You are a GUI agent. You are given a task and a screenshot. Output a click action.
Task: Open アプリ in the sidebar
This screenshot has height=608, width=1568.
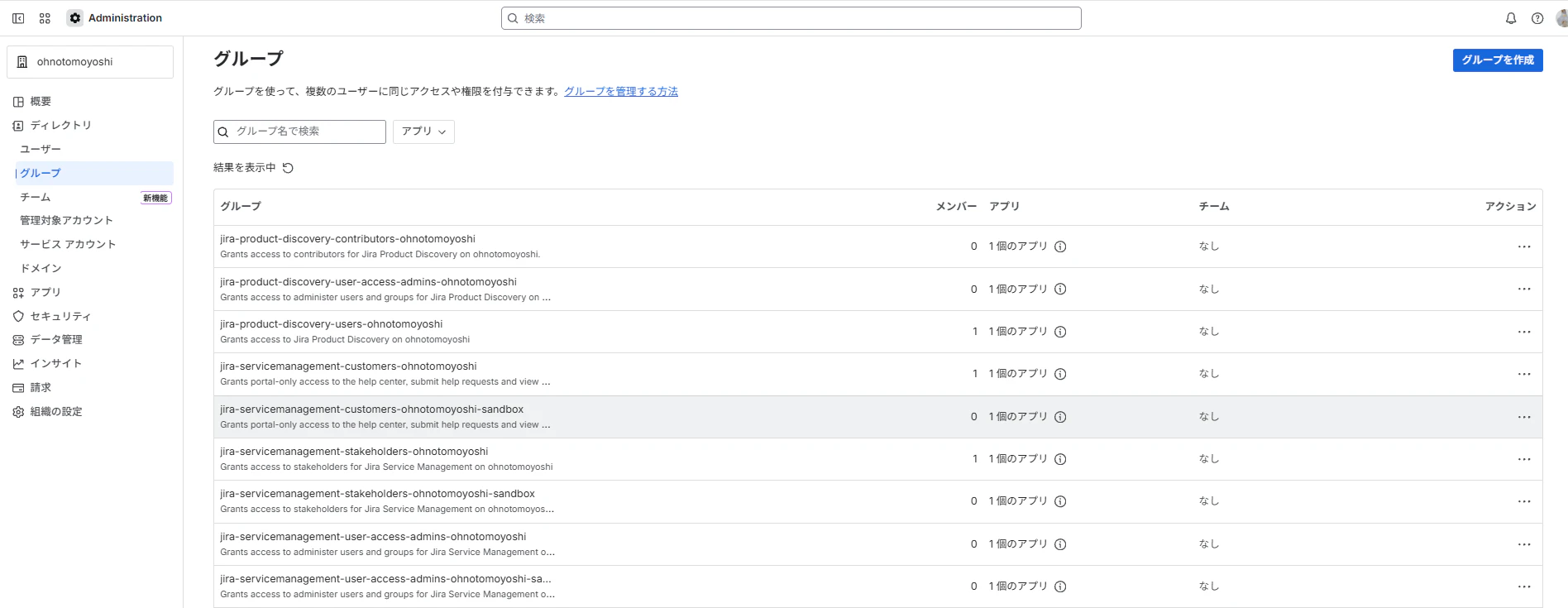90,293
